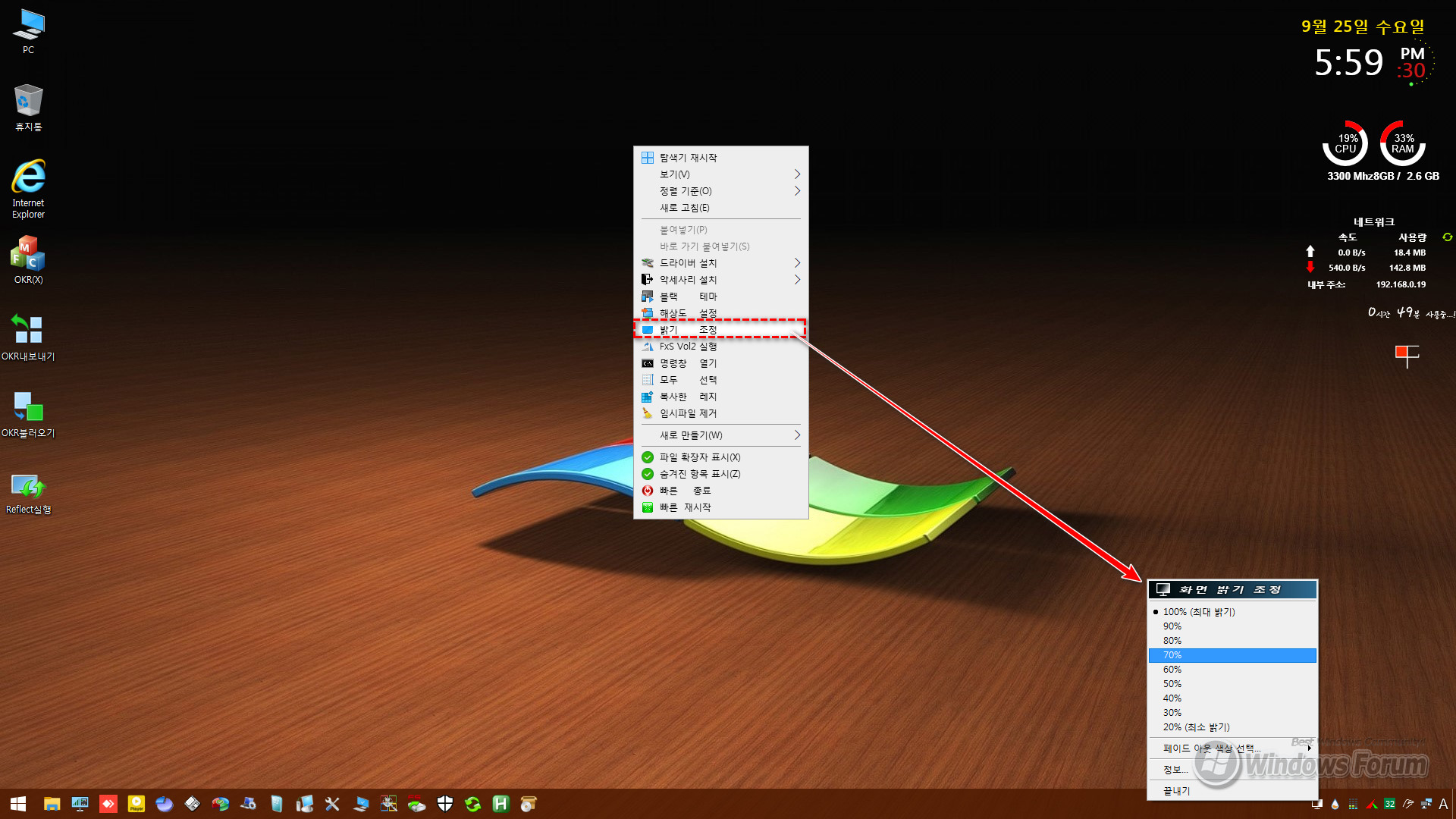The height and width of the screenshot is (819, 1456).
Task: Select the highlighted 70% brightness option
Action: click(x=1232, y=655)
